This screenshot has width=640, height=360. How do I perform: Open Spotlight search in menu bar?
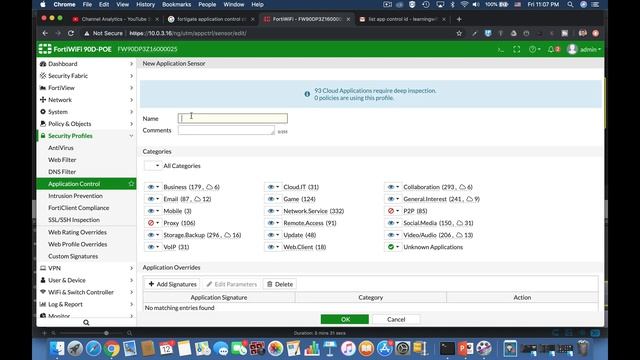coord(570,4)
